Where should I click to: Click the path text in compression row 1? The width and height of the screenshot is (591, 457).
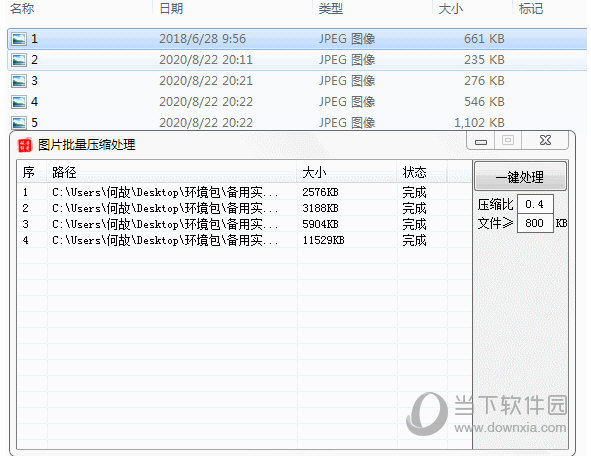(165, 192)
